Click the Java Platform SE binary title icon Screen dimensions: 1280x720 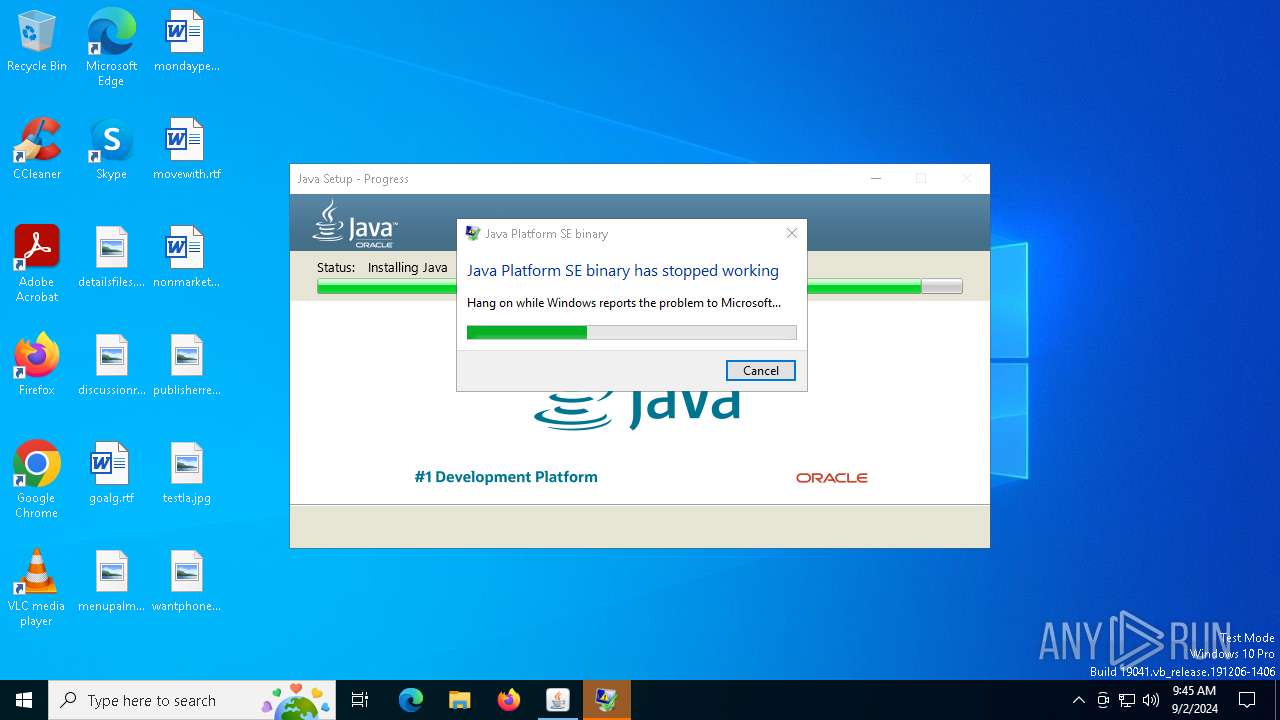coord(473,233)
